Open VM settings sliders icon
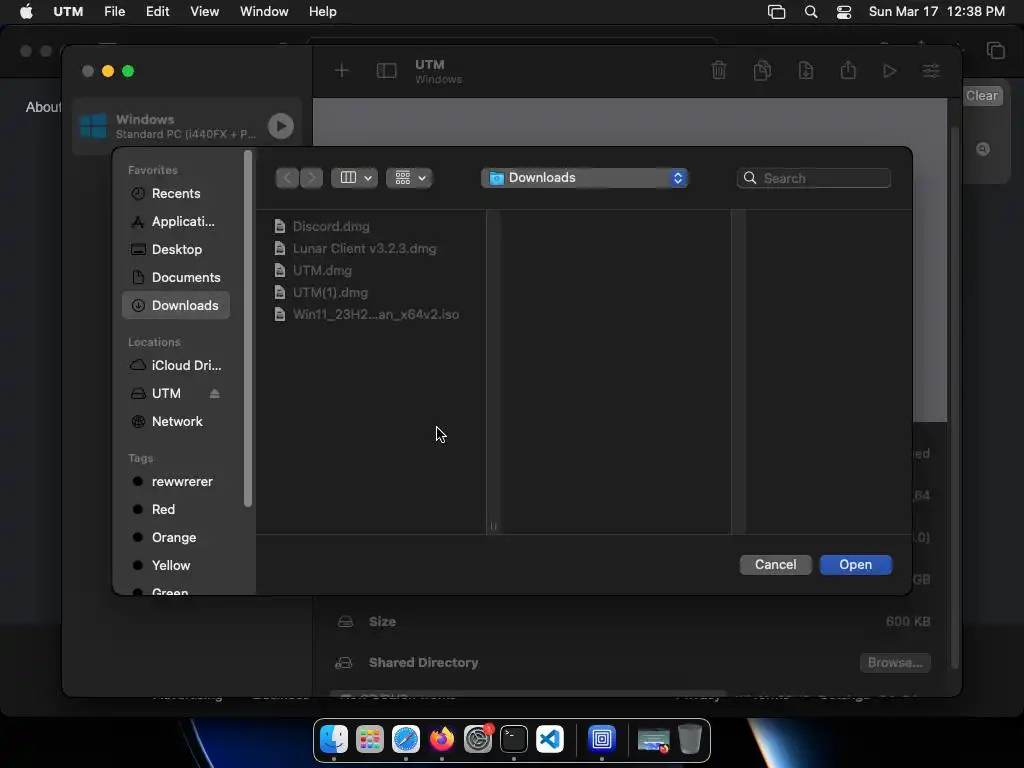The width and height of the screenshot is (1024, 768). click(x=931, y=71)
